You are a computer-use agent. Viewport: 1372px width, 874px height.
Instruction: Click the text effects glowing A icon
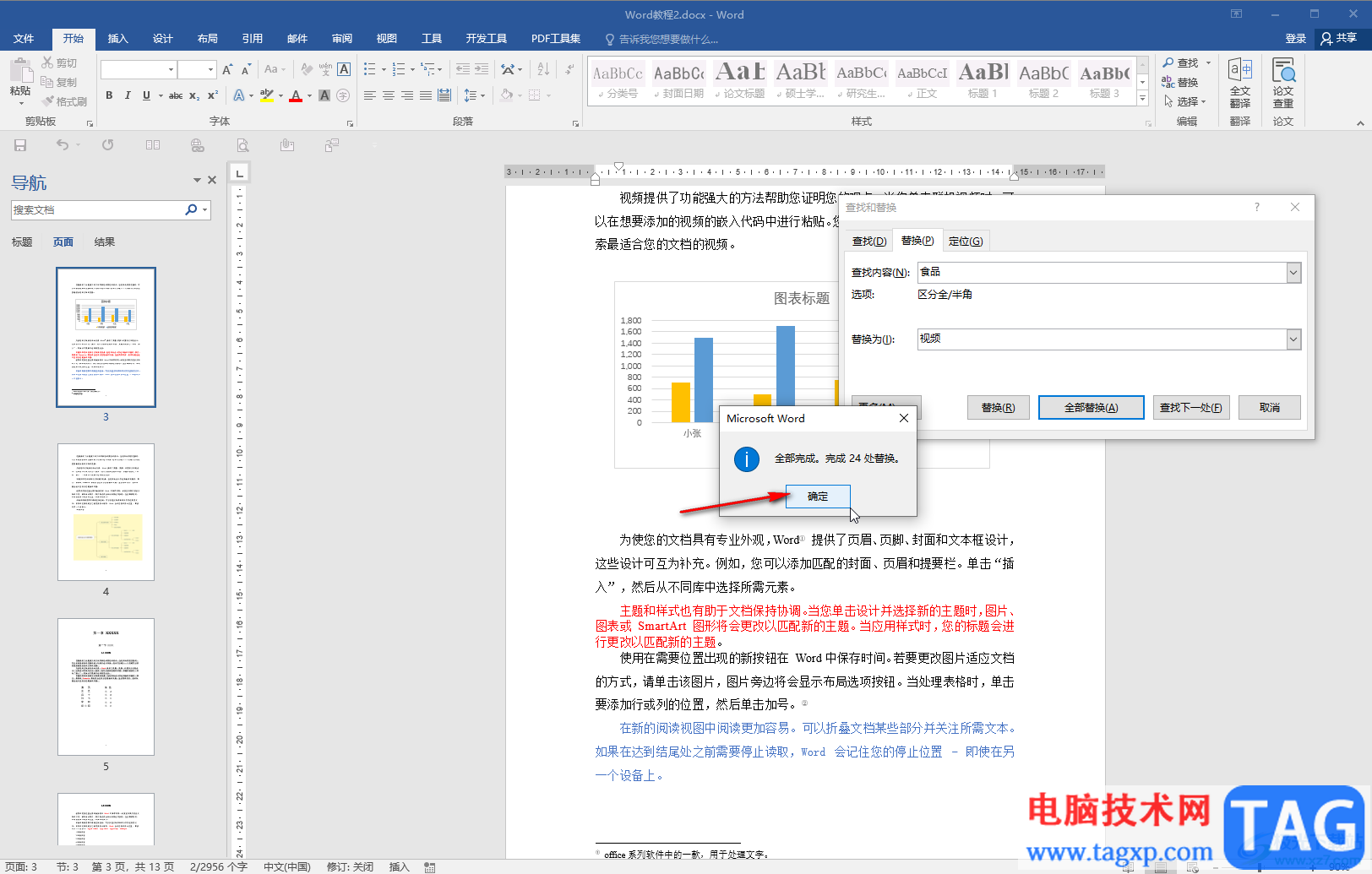(239, 95)
